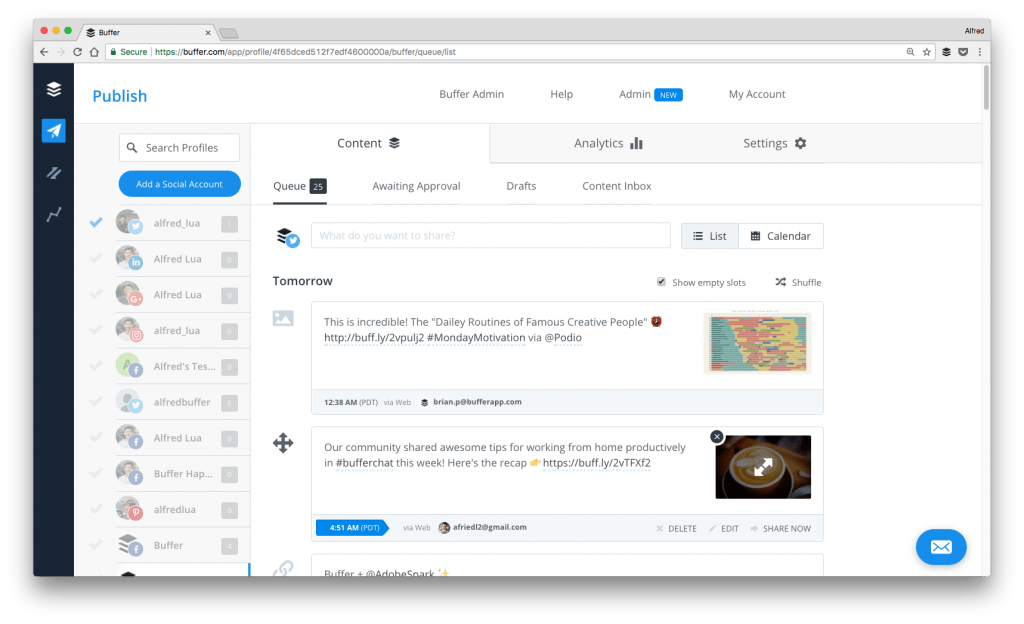This screenshot has height=624, width=1024.
Task: Switch to Calendar view
Action: (781, 235)
